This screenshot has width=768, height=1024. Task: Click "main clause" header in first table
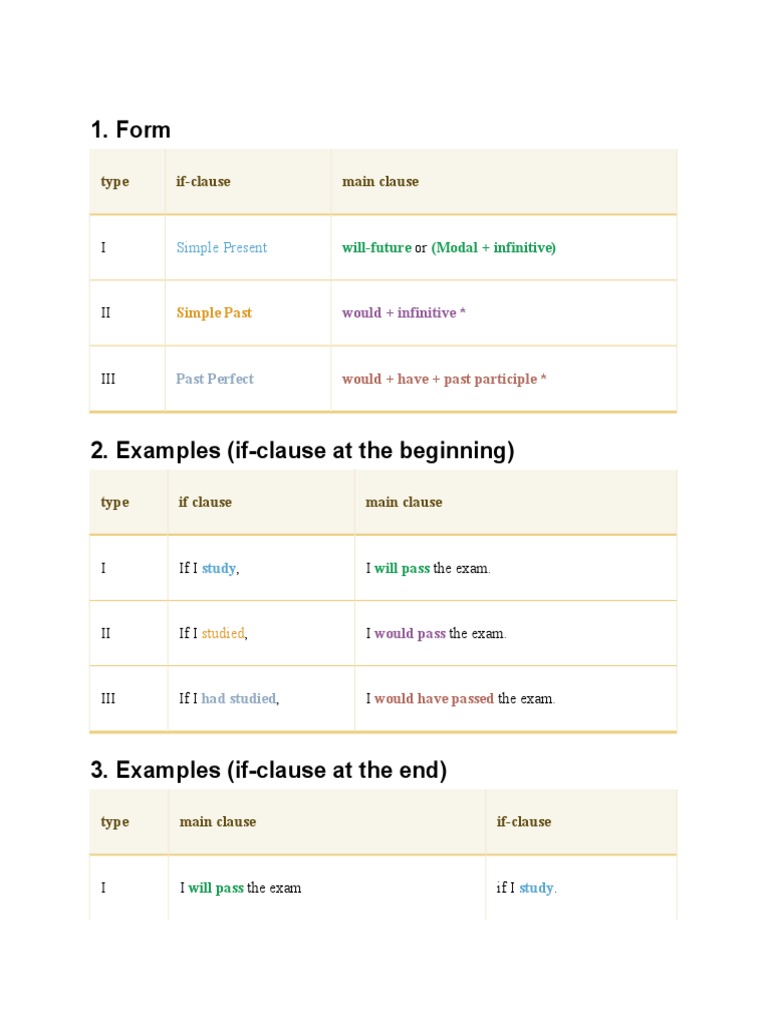click(380, 182)
